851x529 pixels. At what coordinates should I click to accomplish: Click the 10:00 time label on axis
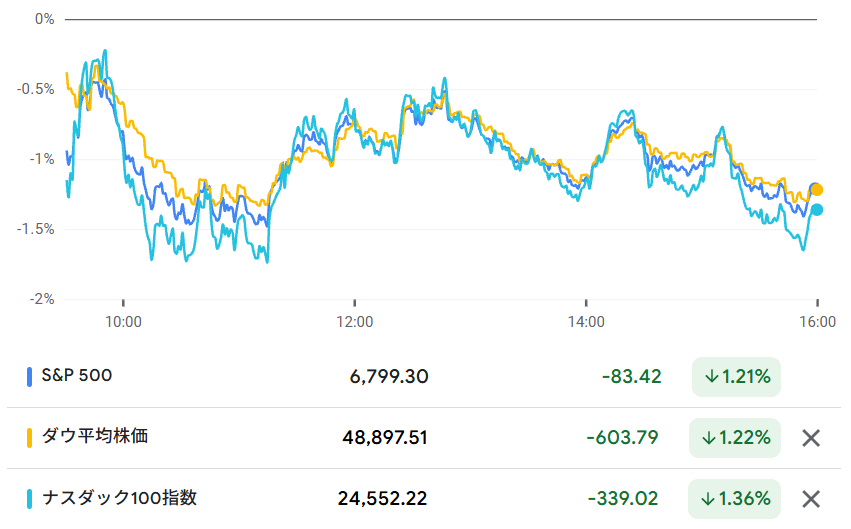tap(124, 322)
